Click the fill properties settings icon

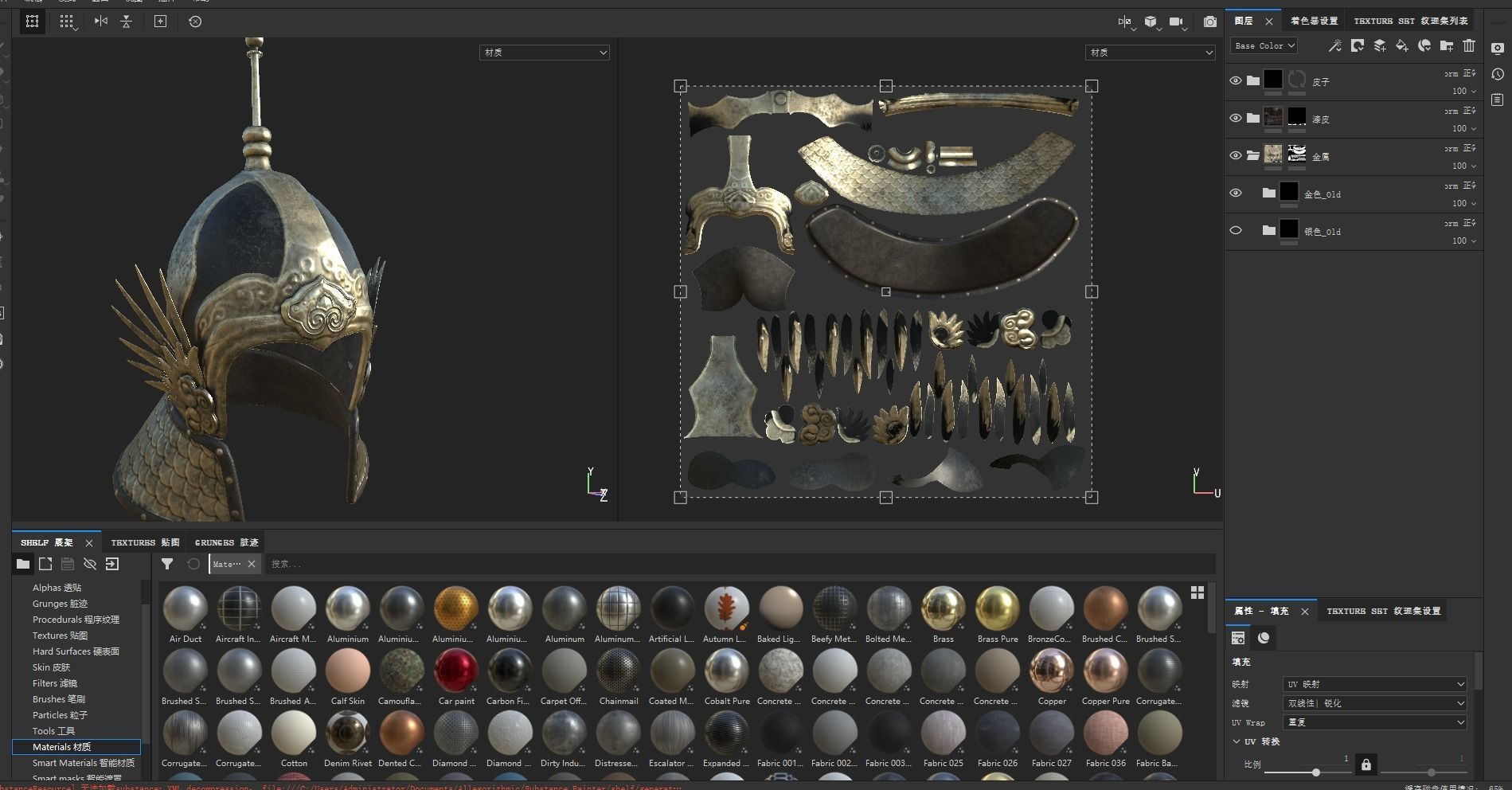pyautogui.click(x=1238, y=637)
